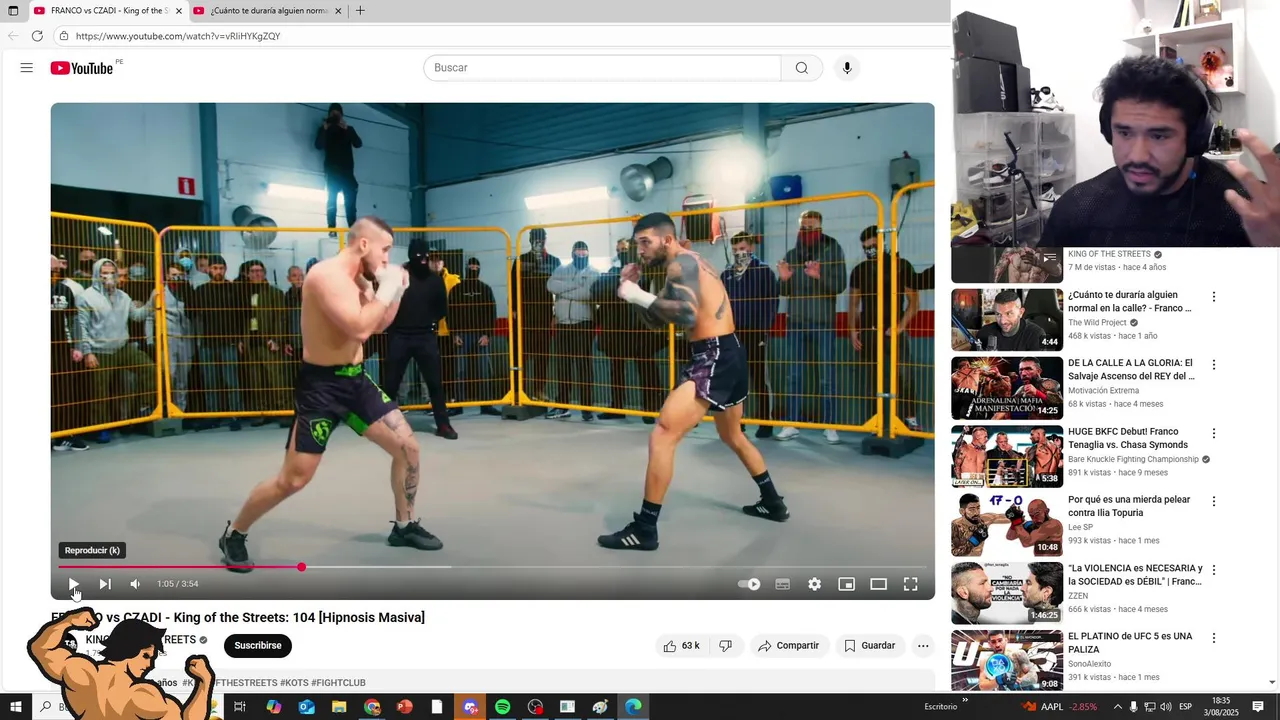Click the #FIGHTCLUB hashtag
This screenshot has height=720, width=1280.
[338, 683]
